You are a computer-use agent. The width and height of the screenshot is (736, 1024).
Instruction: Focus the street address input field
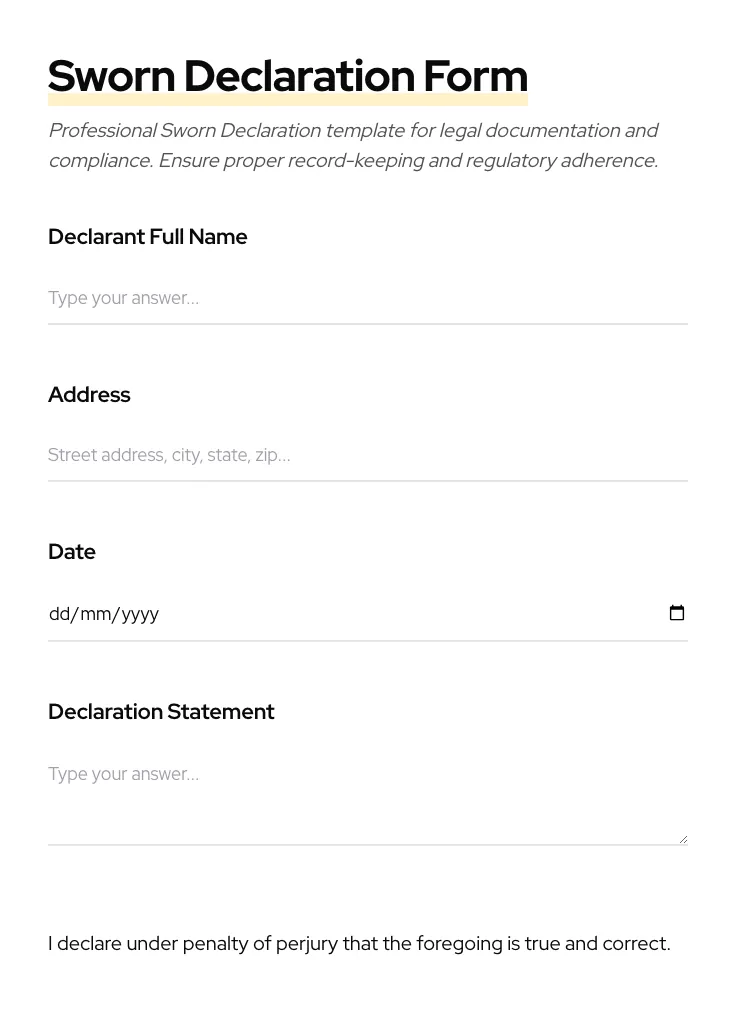tap(367, 455)
